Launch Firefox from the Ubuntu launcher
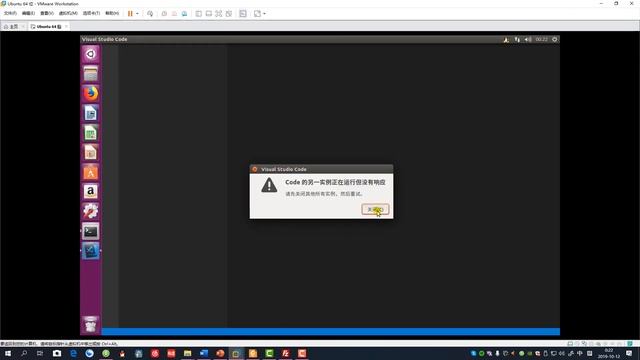 (91, 93)
